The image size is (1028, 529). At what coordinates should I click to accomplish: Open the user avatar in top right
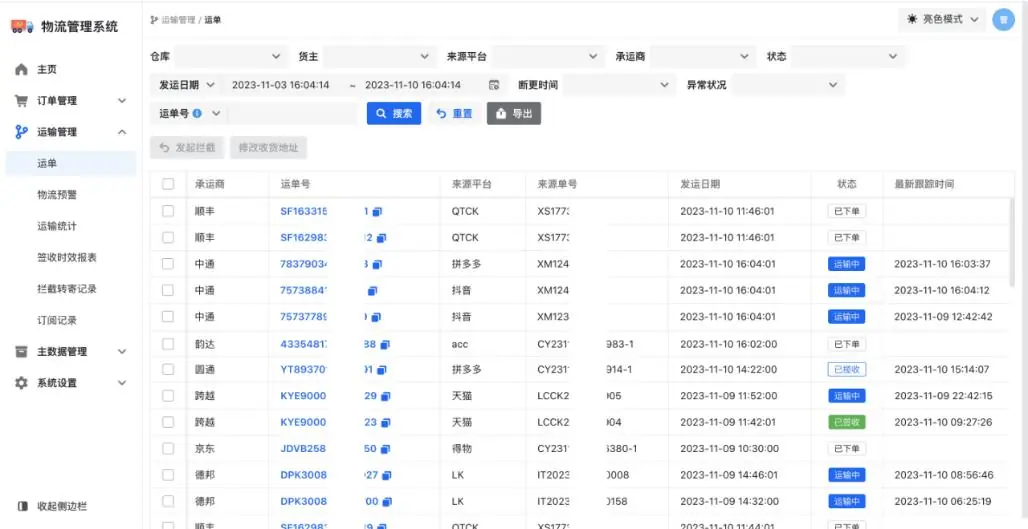coord(1003,20)
